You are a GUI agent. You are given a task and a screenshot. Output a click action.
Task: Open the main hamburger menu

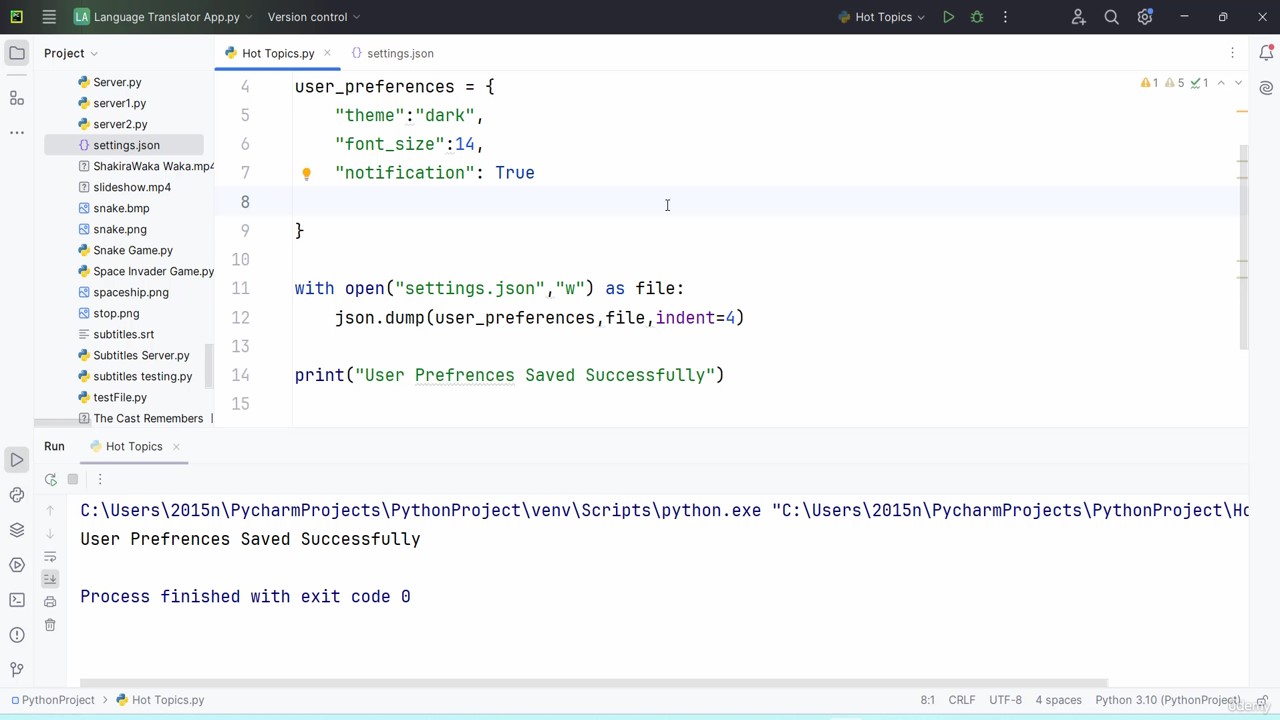(49, 17)
